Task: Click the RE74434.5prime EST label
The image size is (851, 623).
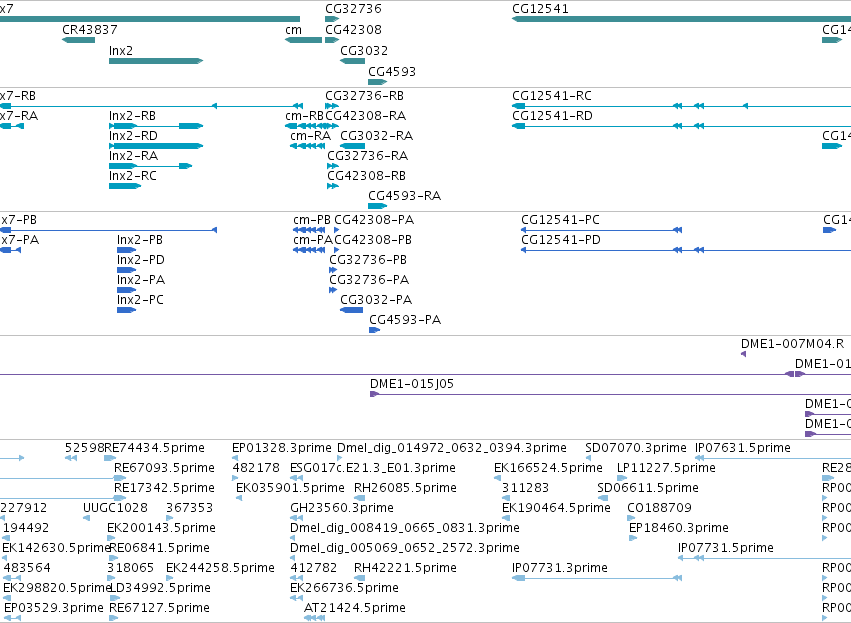Action: click(x=155, y=448)
